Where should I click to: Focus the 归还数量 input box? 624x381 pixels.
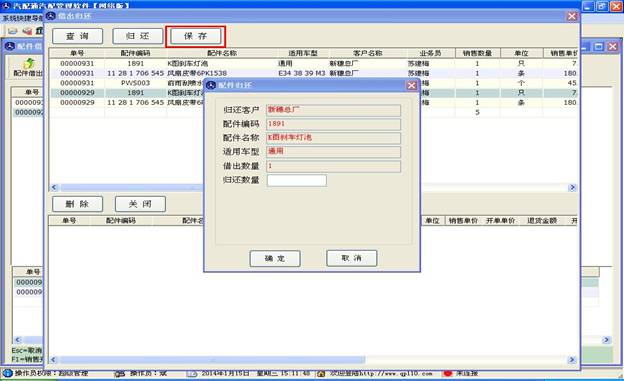coord(296,180)
